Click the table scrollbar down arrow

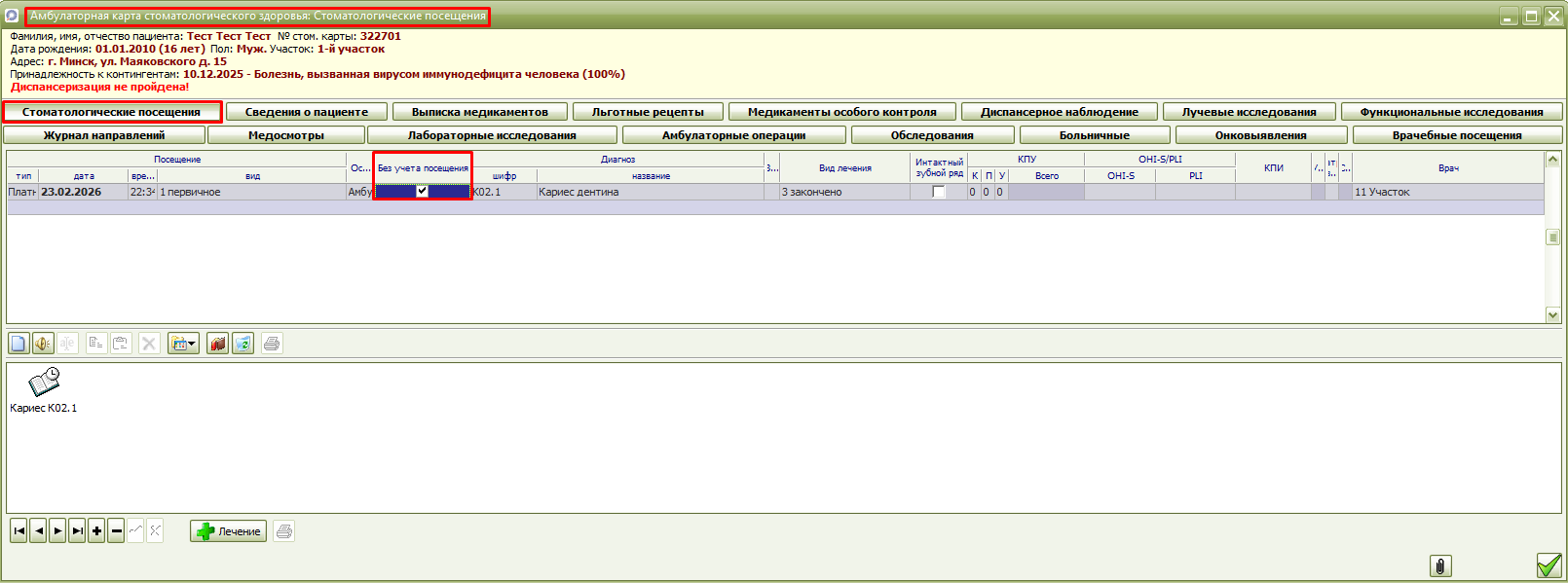point(1552,314)
